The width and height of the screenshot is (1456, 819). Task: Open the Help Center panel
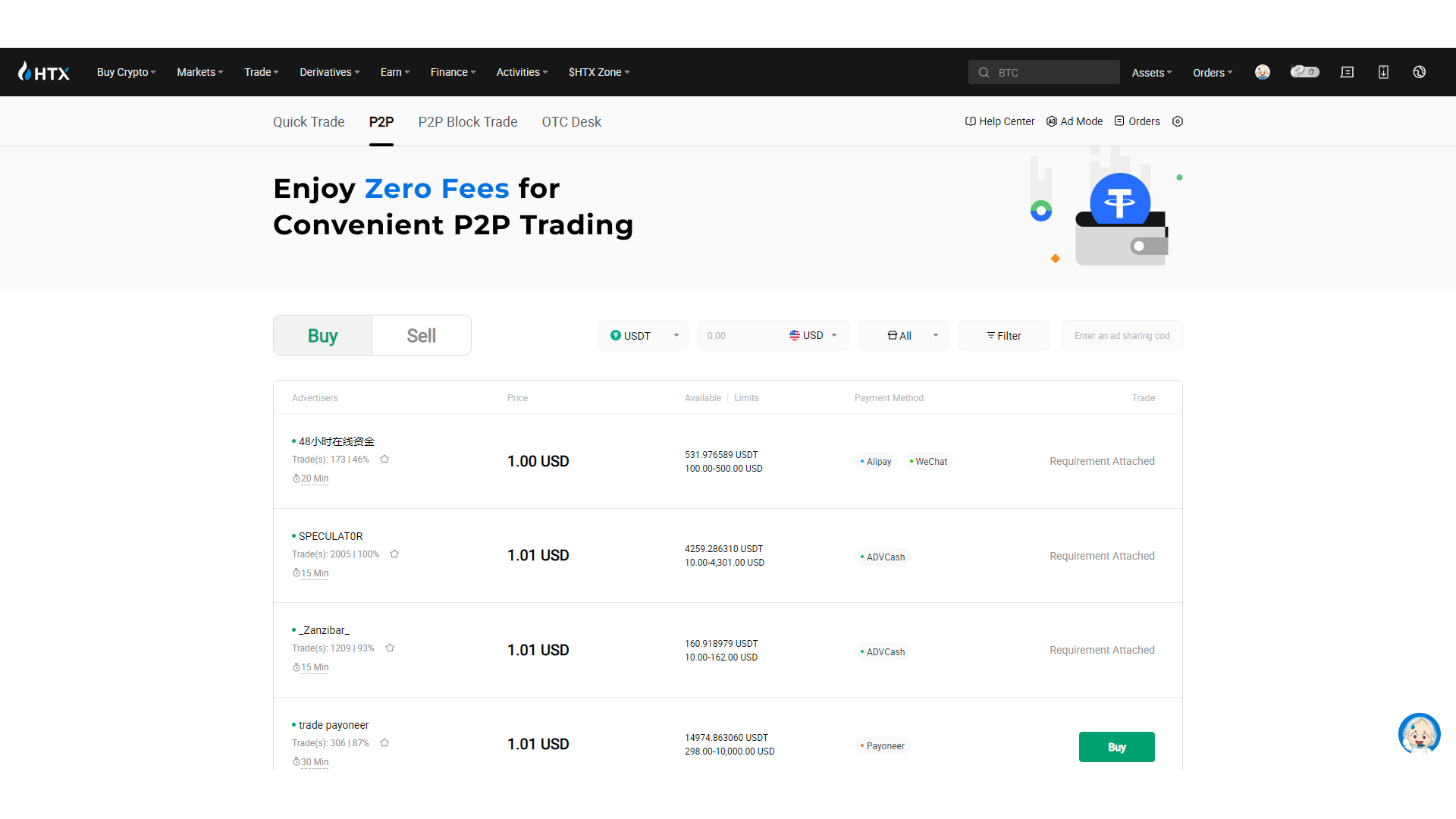click(x=1001, y=121)
